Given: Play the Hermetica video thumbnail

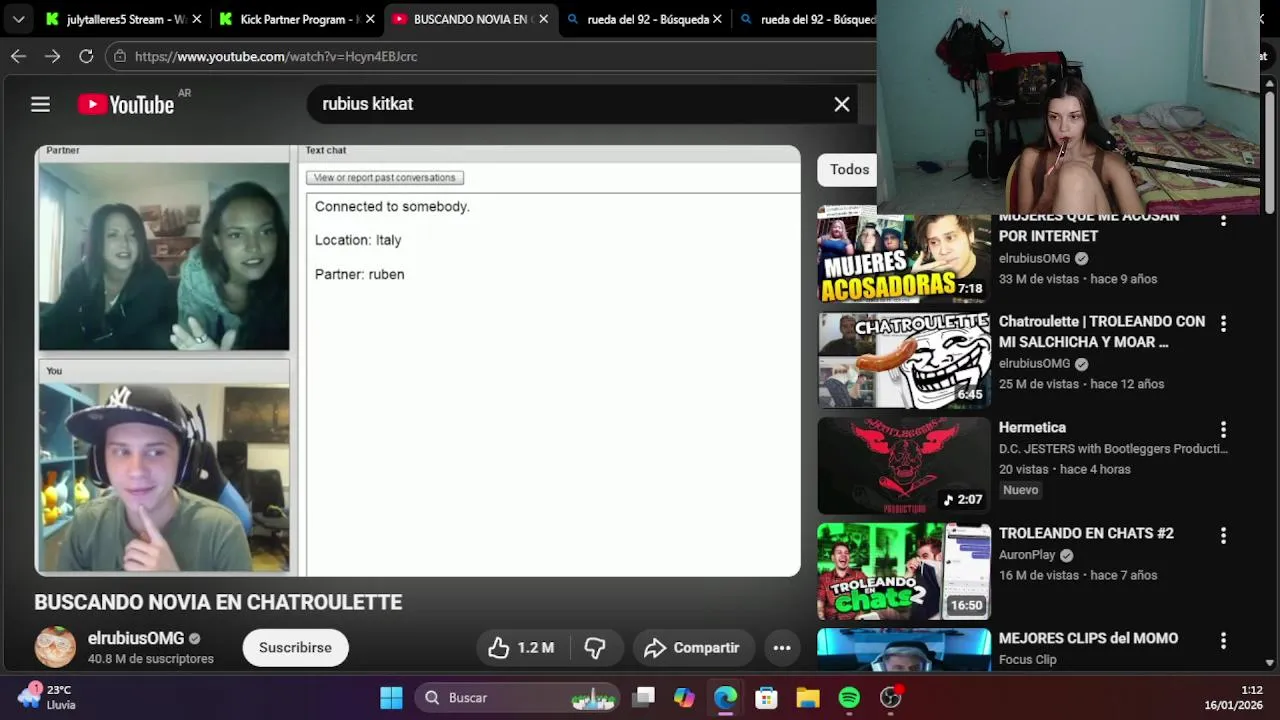Looking at the screenshot, I should tap(904, 466).
